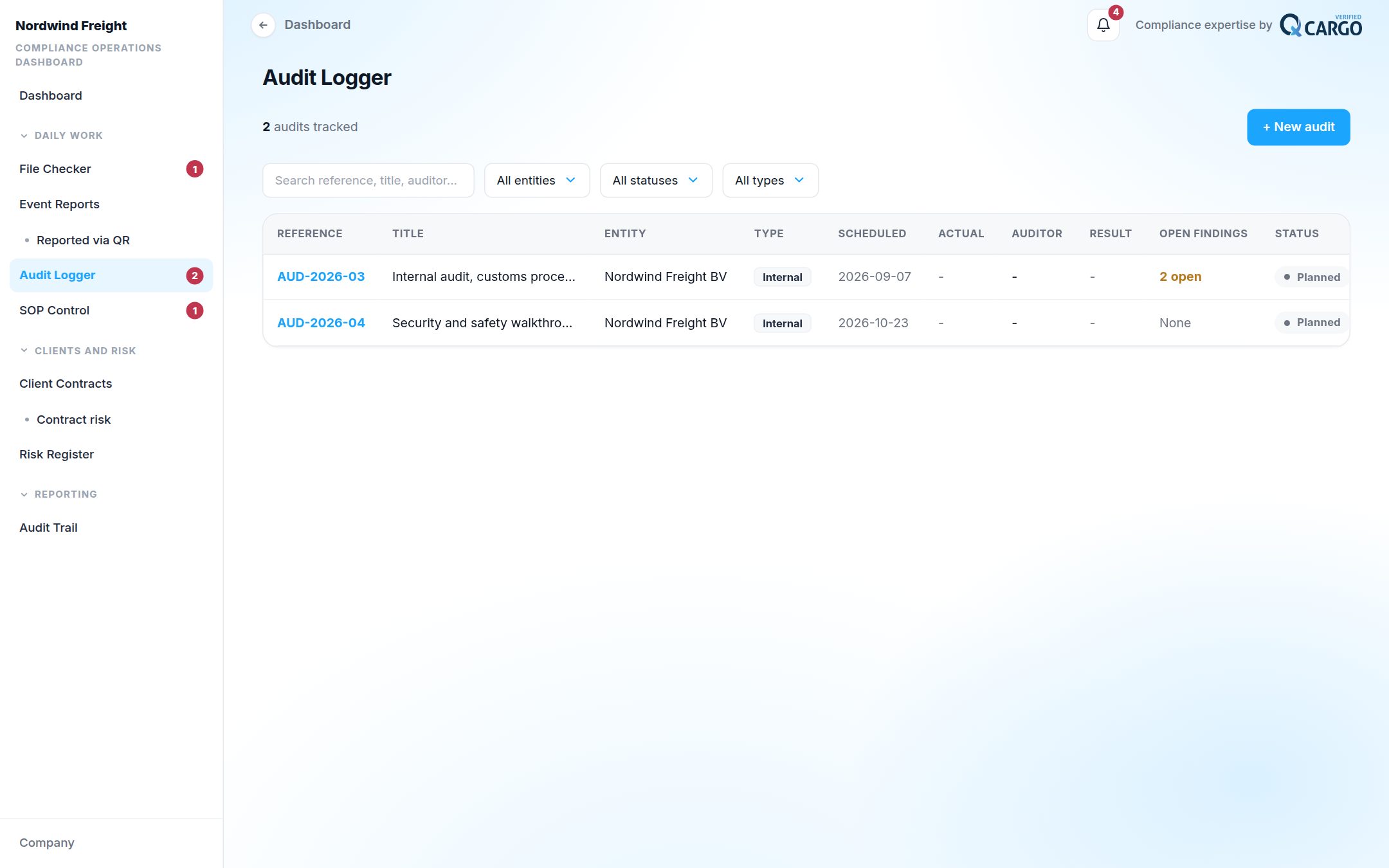
Task: Collapse the Daily Work section
Action: pos(61,136)
